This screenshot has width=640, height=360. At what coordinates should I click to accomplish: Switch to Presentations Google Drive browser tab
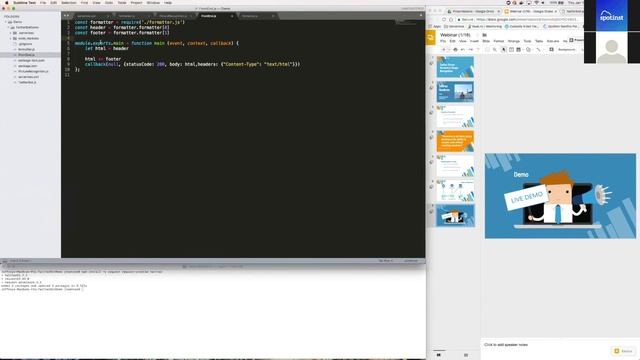[473, 11]
